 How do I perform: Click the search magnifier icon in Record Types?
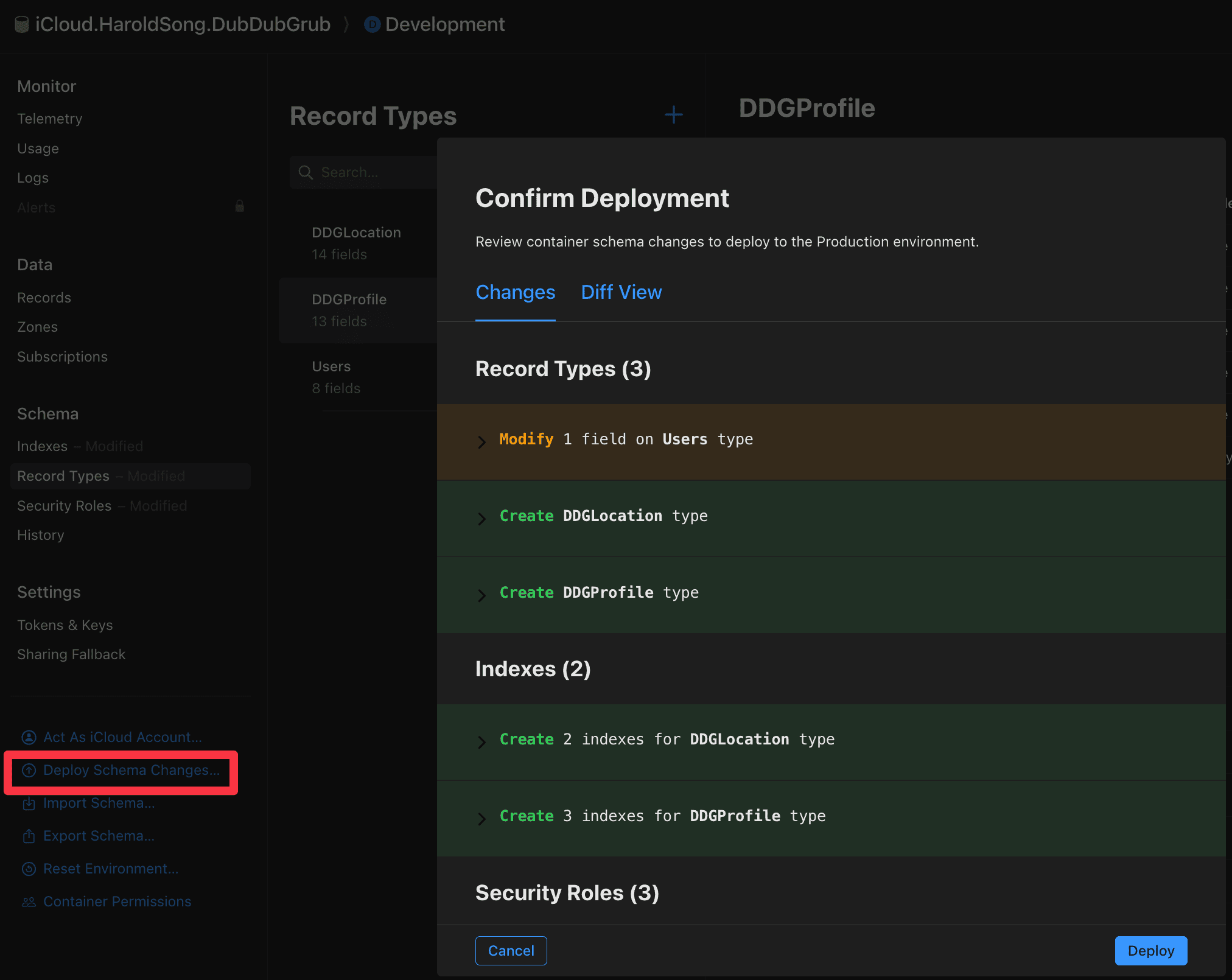(x=306, y=173)
